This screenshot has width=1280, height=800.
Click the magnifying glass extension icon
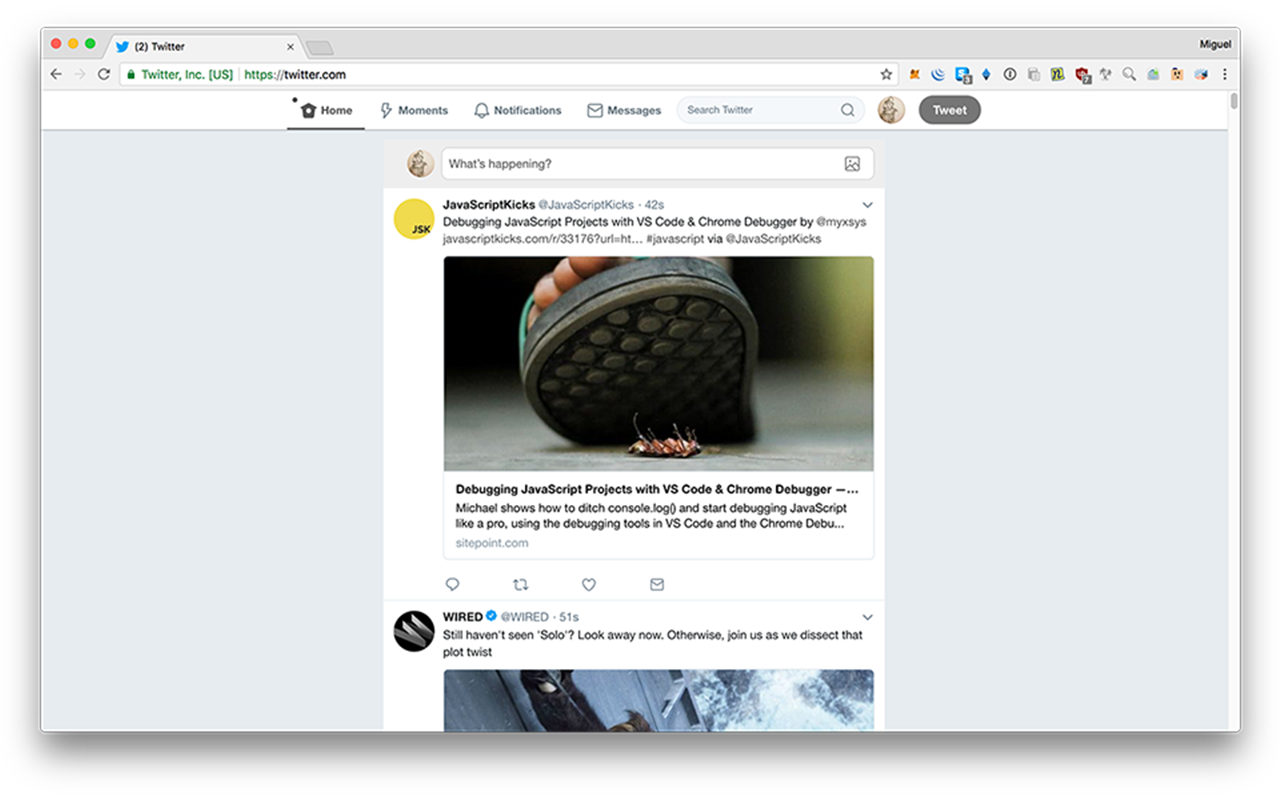(1129, 74)
